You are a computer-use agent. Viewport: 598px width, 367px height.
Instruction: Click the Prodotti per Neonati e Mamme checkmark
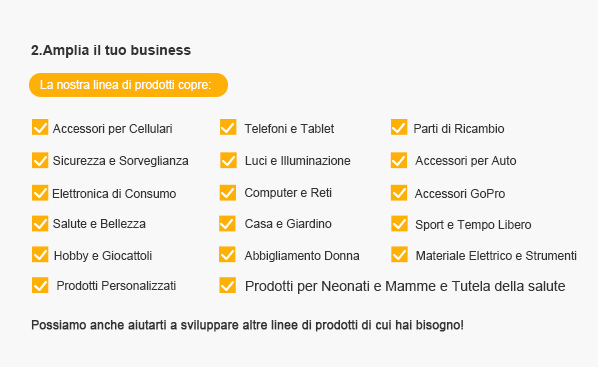click(227, 285)
